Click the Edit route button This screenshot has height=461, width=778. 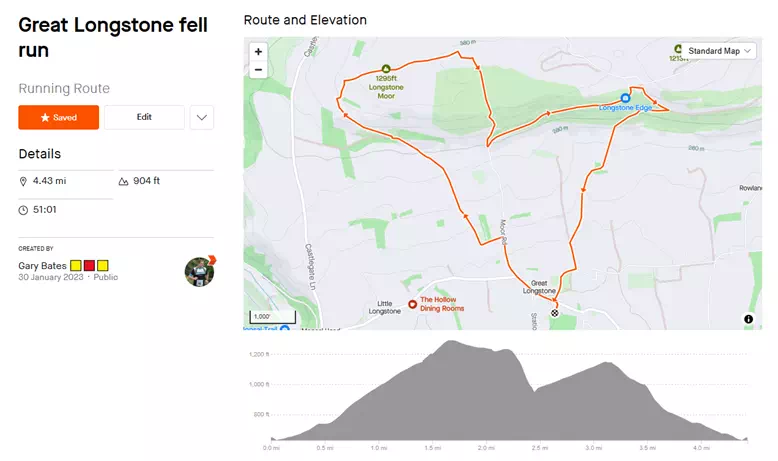144,117
